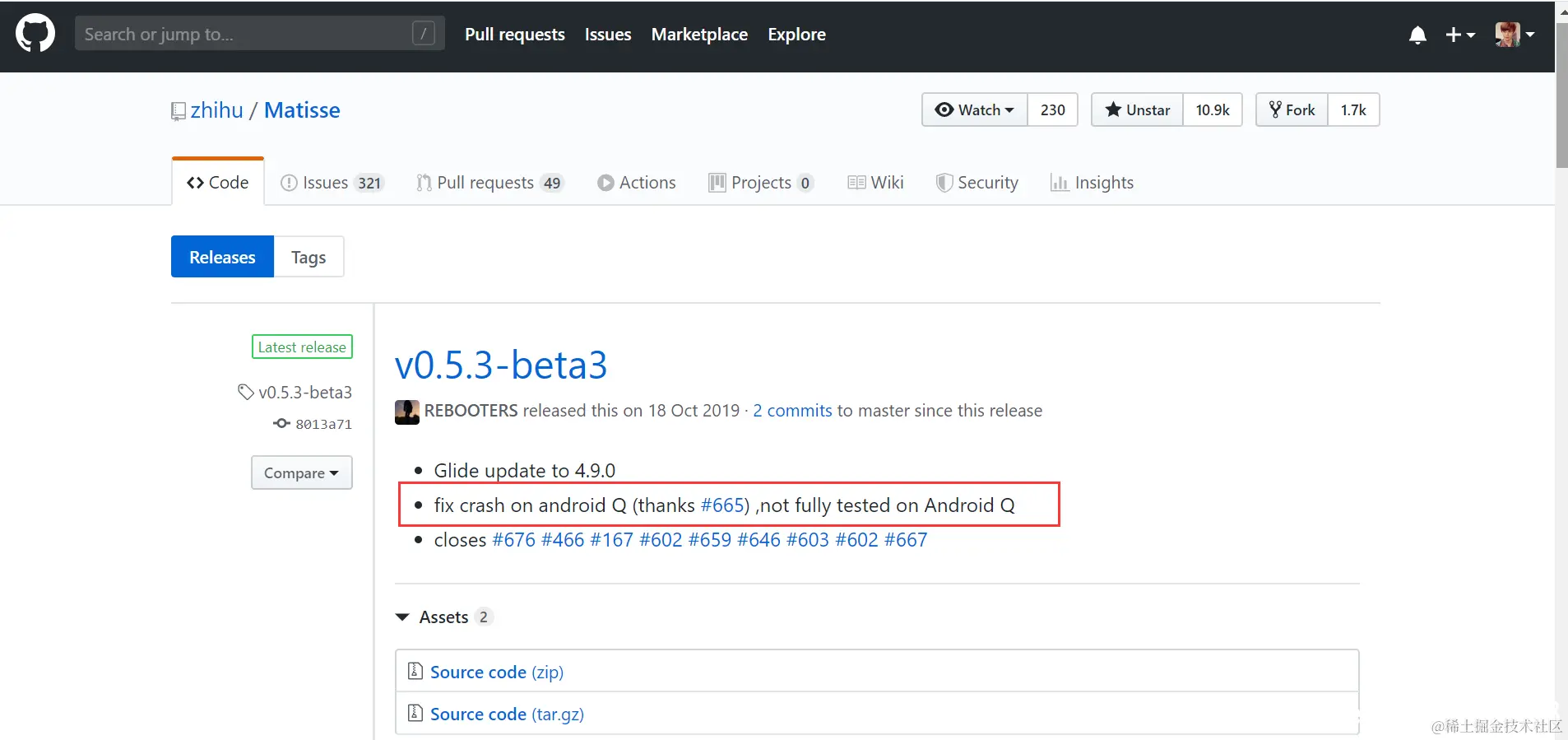Open the 2 commits link
This screenshot has height=740, width=1568.
click(792, 411)
